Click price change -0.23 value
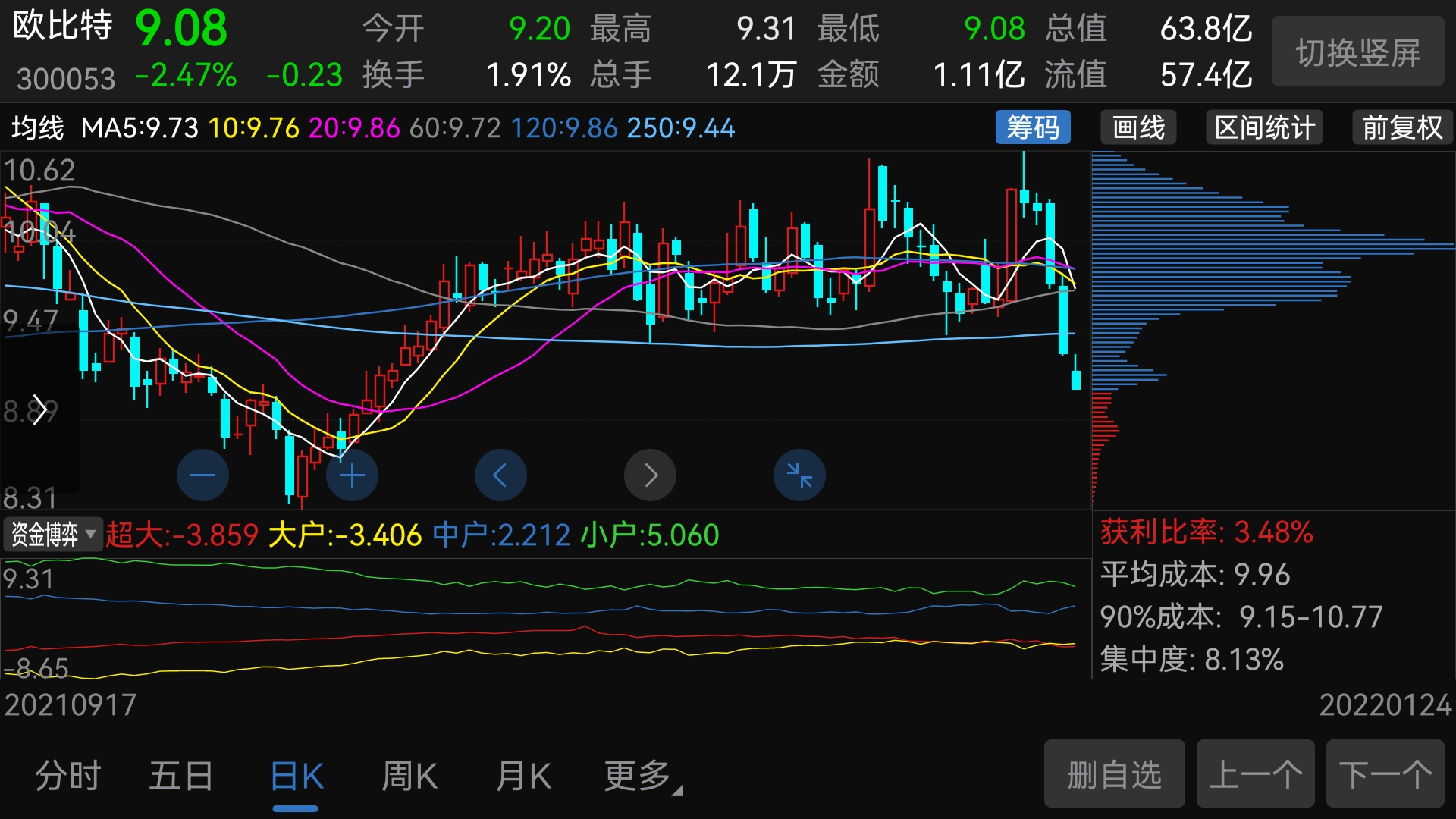Image resolution: width=1456 pixels, height=819 pixels. [x=305, y=75]
